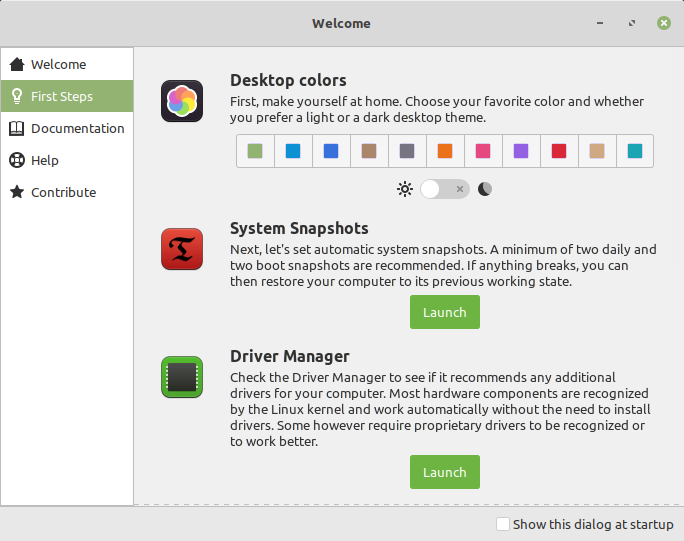
Task: Select the teal desktop color swatch
Action: pos(635,151)
